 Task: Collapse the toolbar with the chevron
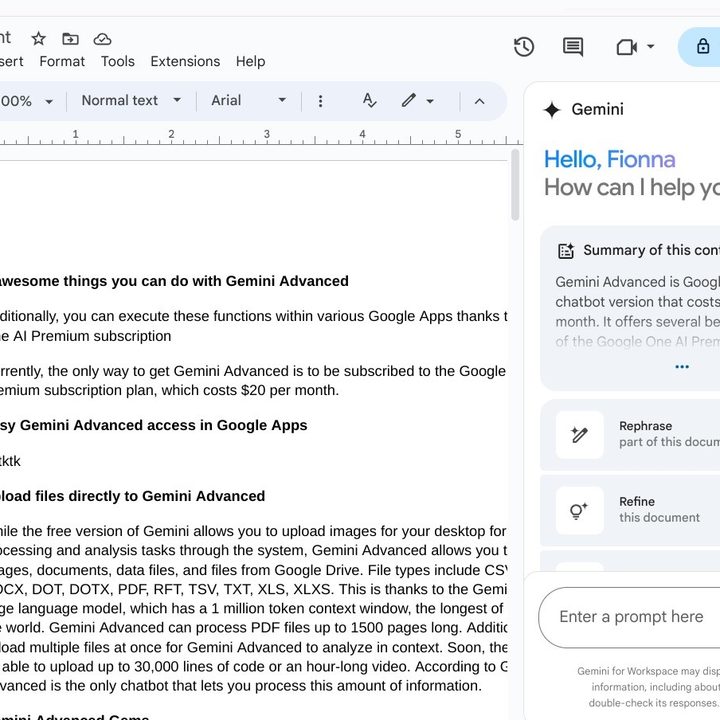coord(479,101)
